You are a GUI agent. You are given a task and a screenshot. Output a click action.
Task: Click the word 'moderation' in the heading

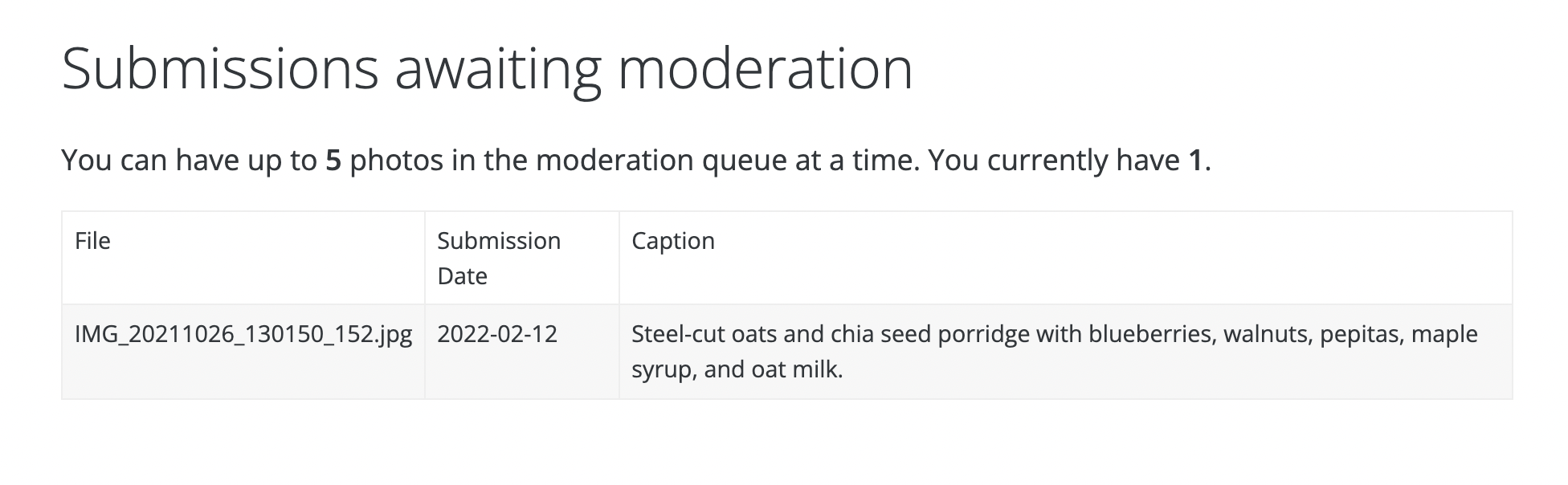[x=765, y=69]
